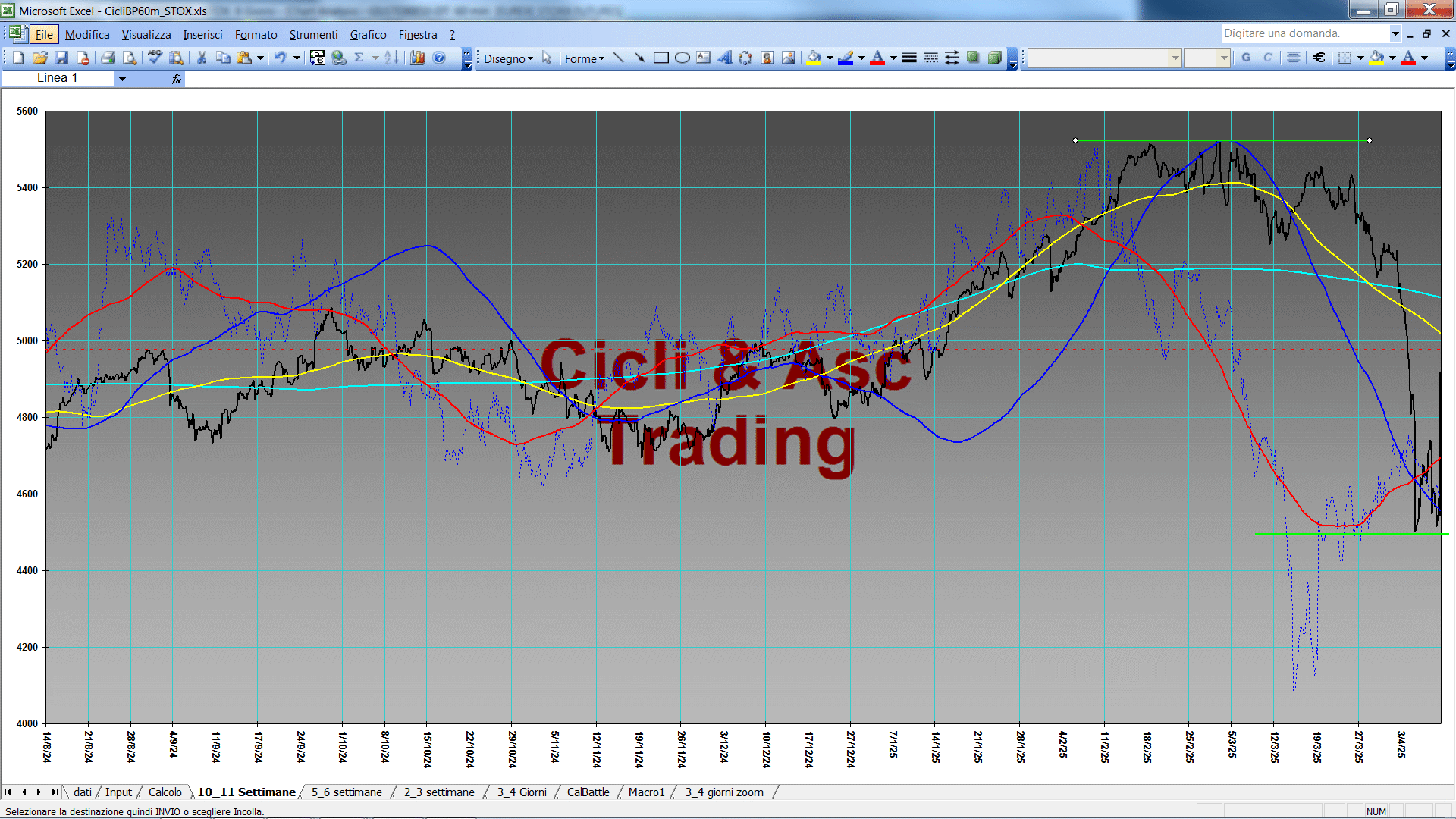The image size is (1456, 819).
Task: Click the Name Box showing Linea 1
Action: 58,78
